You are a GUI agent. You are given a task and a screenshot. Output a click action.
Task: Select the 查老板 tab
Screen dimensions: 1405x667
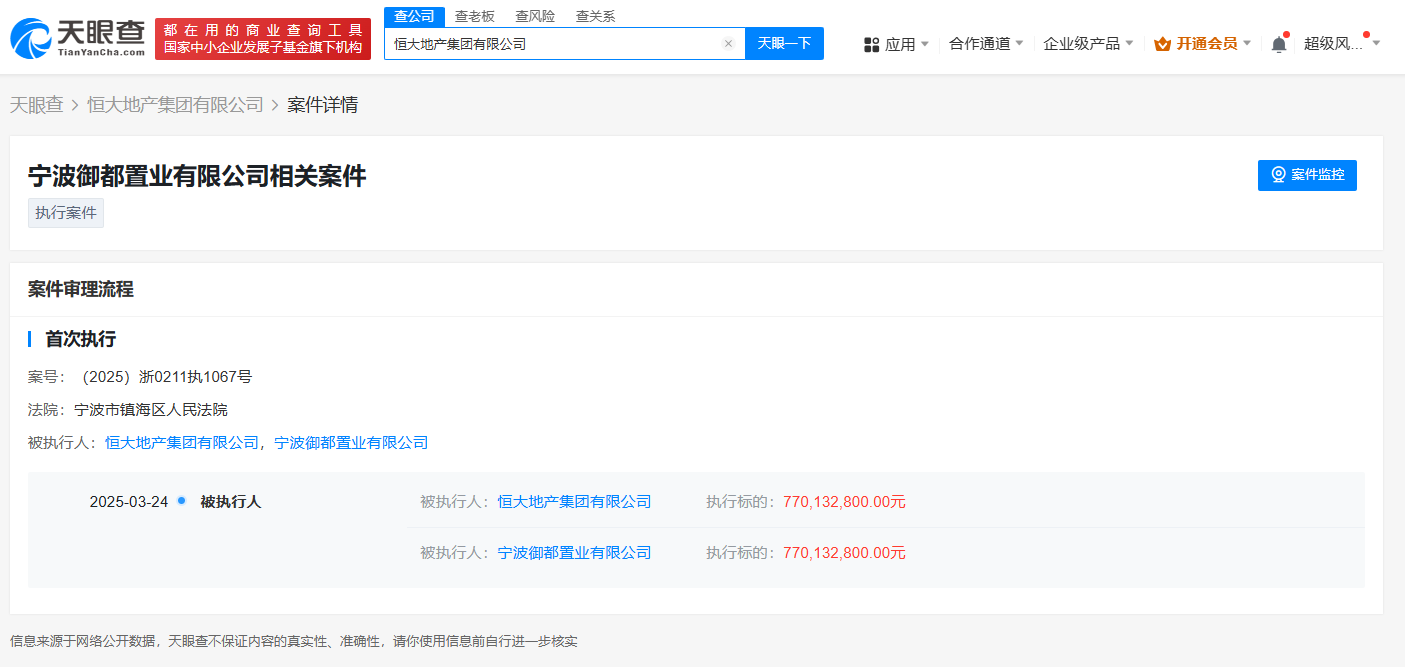[x=475, y=17]
